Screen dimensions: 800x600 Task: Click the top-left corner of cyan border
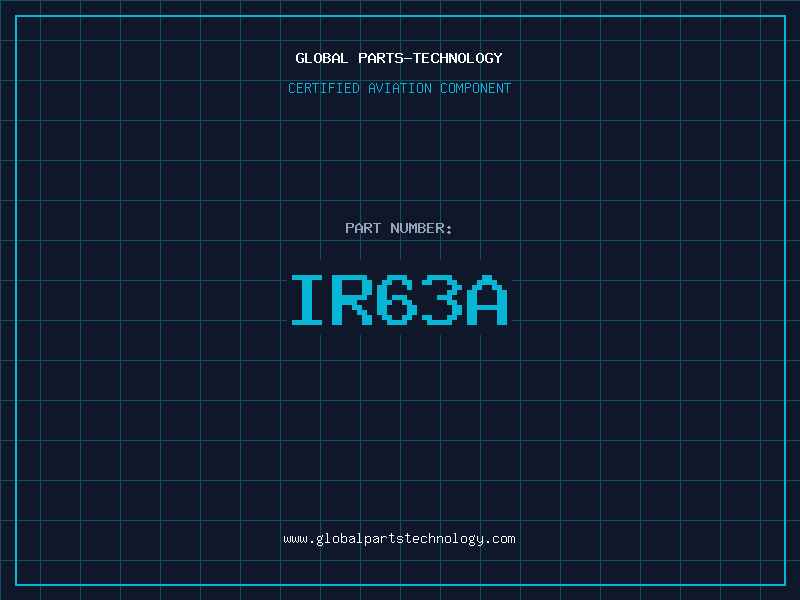point(15,16)
